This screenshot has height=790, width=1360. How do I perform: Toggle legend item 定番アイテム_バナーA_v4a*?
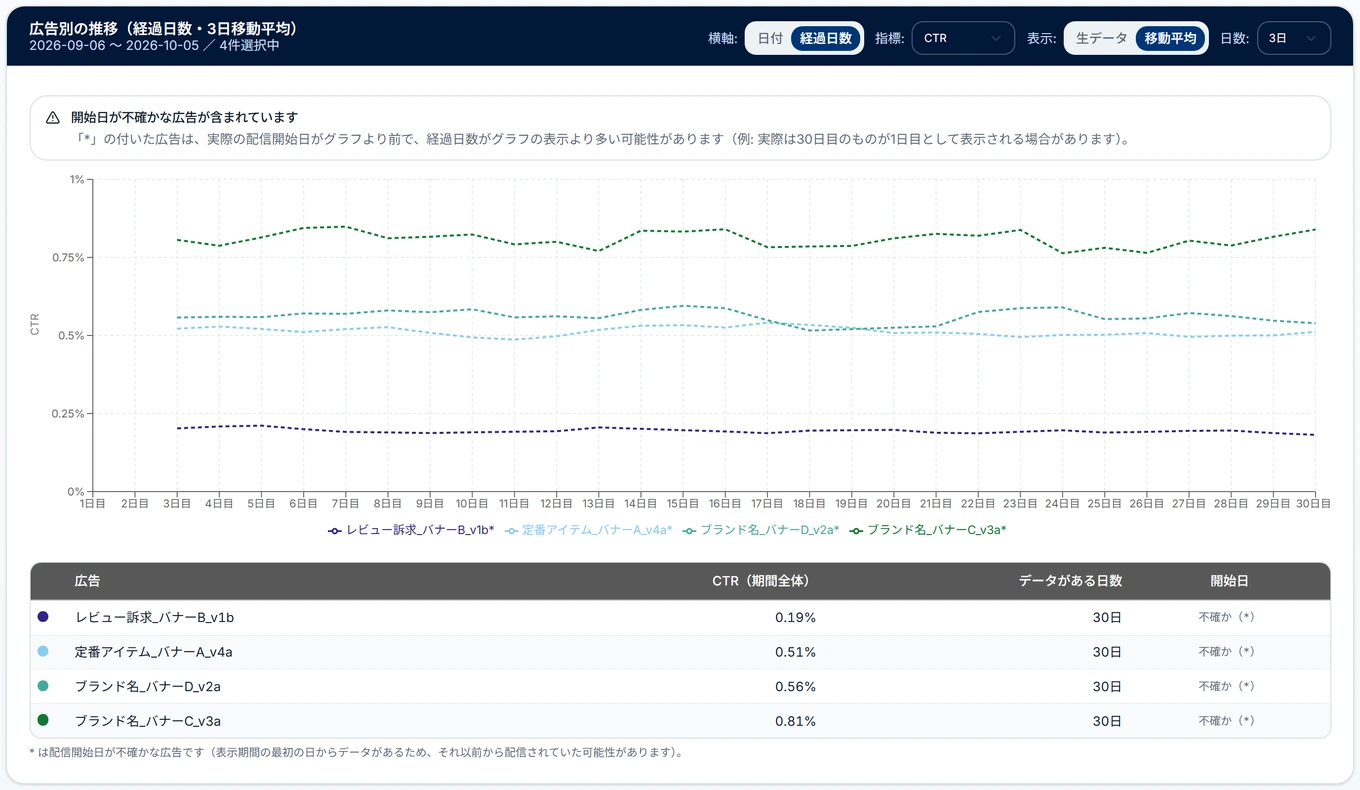589,530
